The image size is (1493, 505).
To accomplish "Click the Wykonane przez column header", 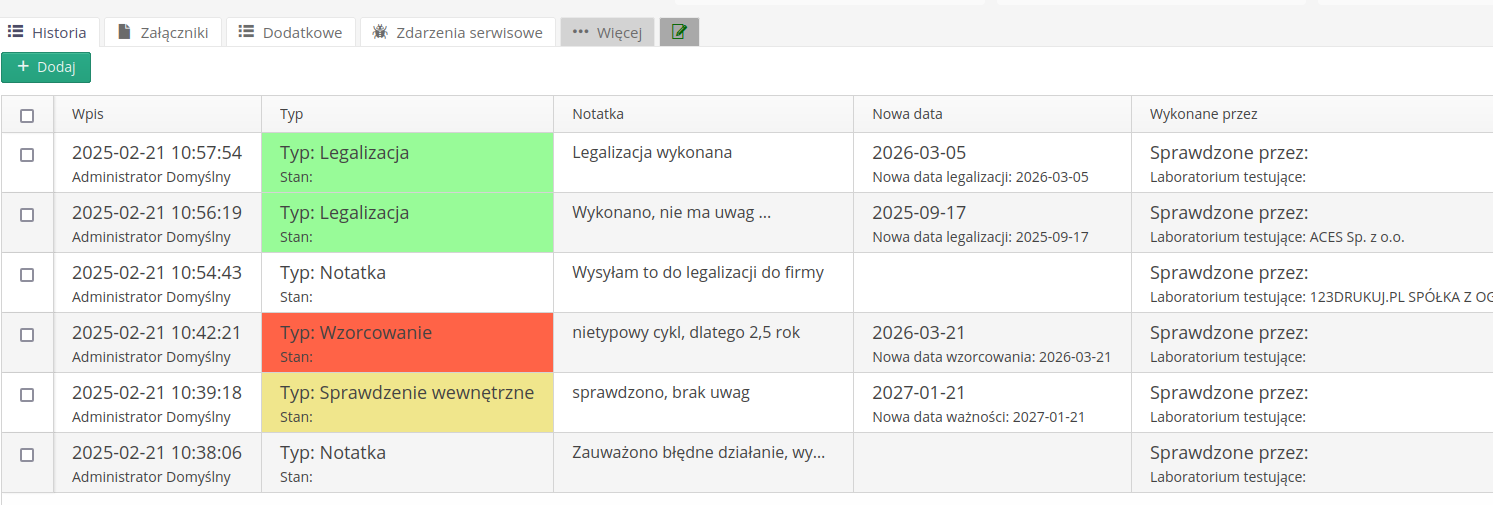I will pos(1203,114).
